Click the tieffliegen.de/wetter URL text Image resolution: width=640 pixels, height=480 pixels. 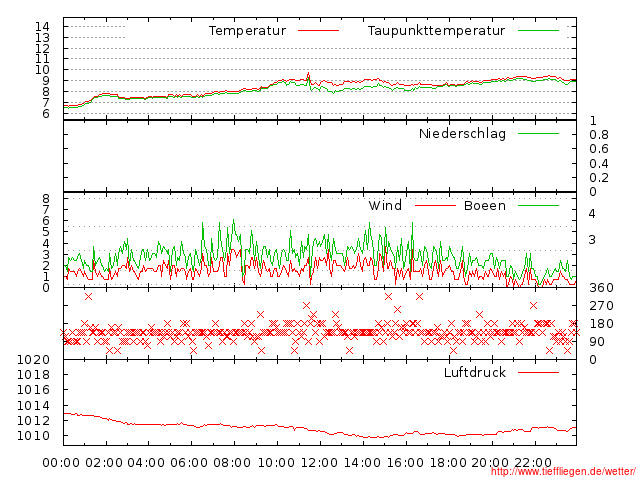563,472
